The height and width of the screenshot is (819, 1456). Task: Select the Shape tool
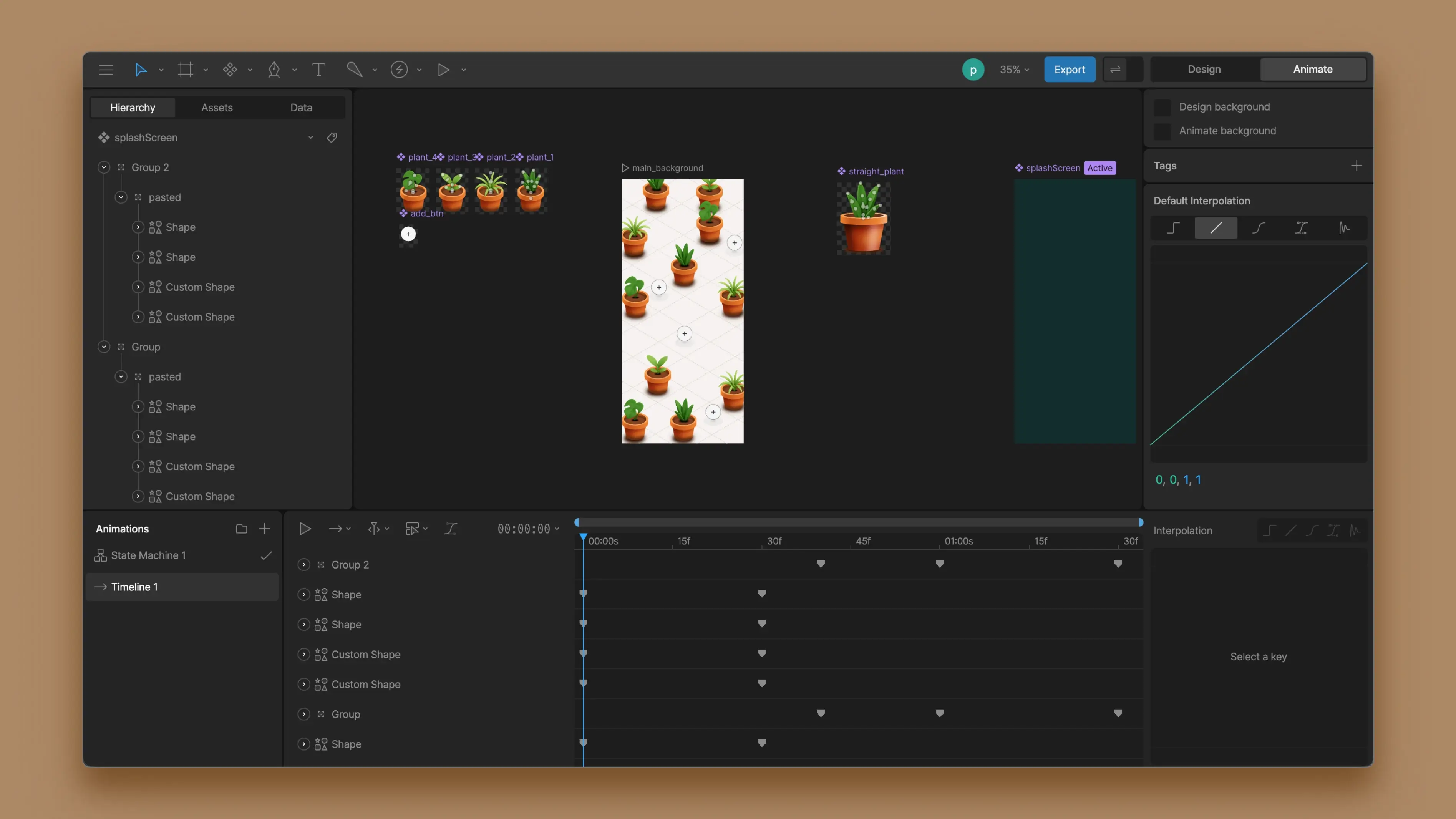click(x=230, y=70)
